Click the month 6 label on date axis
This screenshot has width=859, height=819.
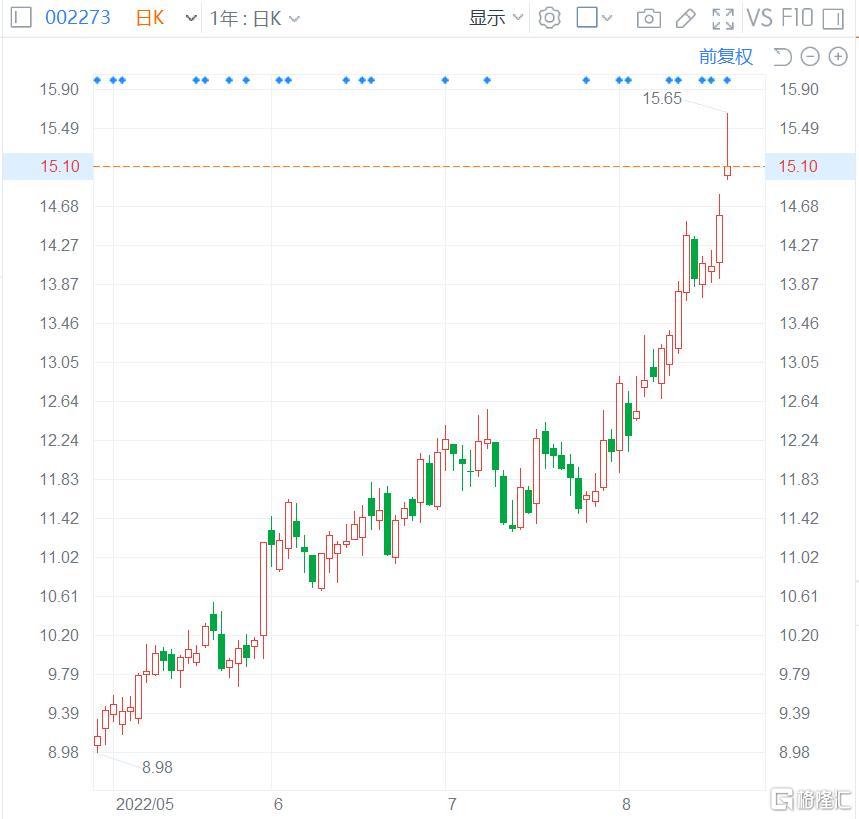pos(278,804)
